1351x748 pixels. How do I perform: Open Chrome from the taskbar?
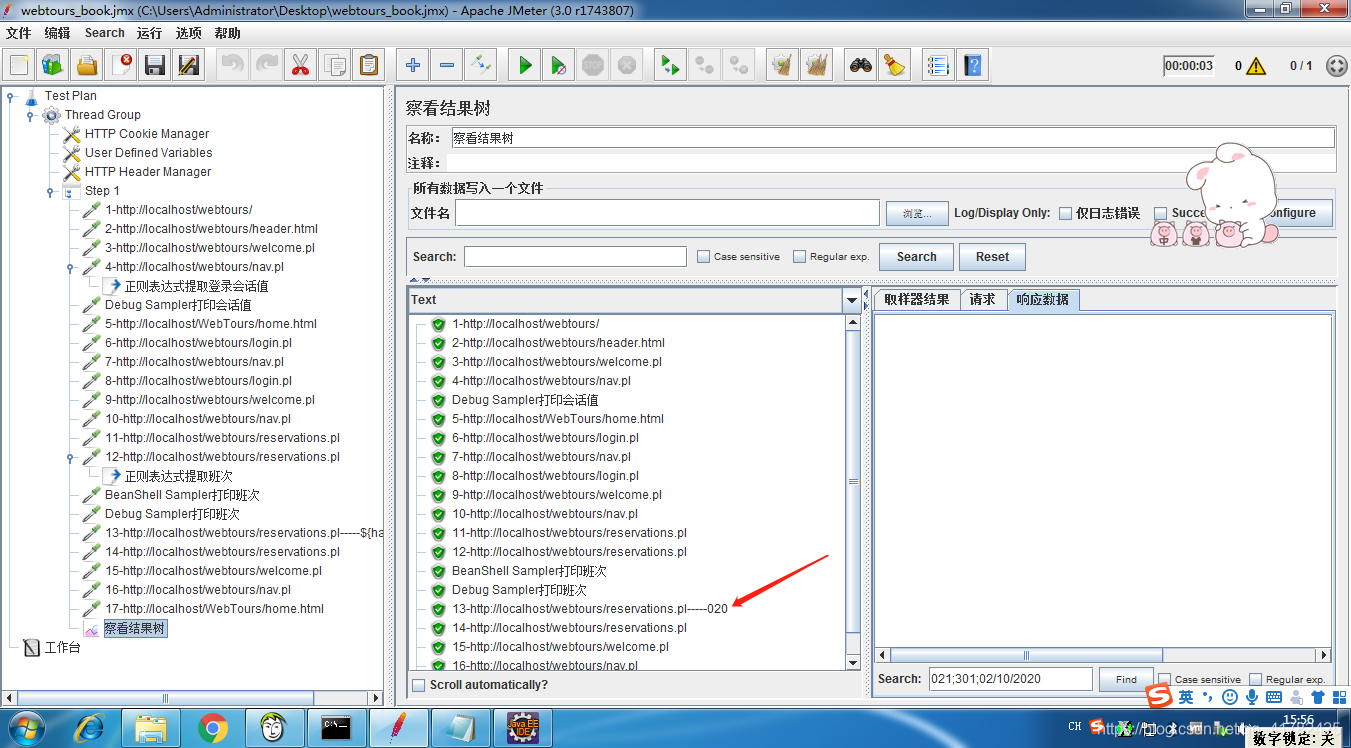point(212,728)
